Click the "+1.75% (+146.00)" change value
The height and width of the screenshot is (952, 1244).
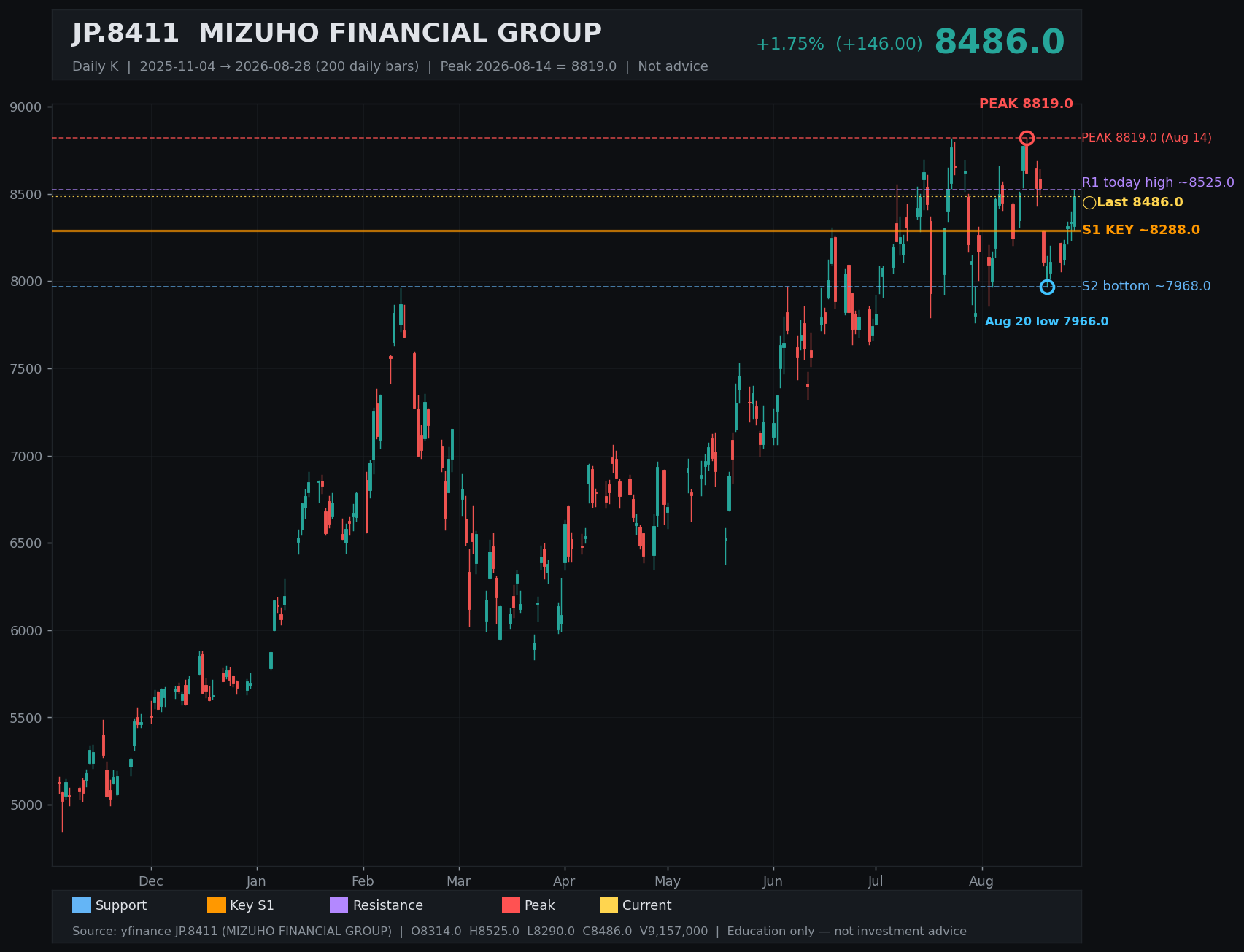pyautogui.click(x=839, y=44)
